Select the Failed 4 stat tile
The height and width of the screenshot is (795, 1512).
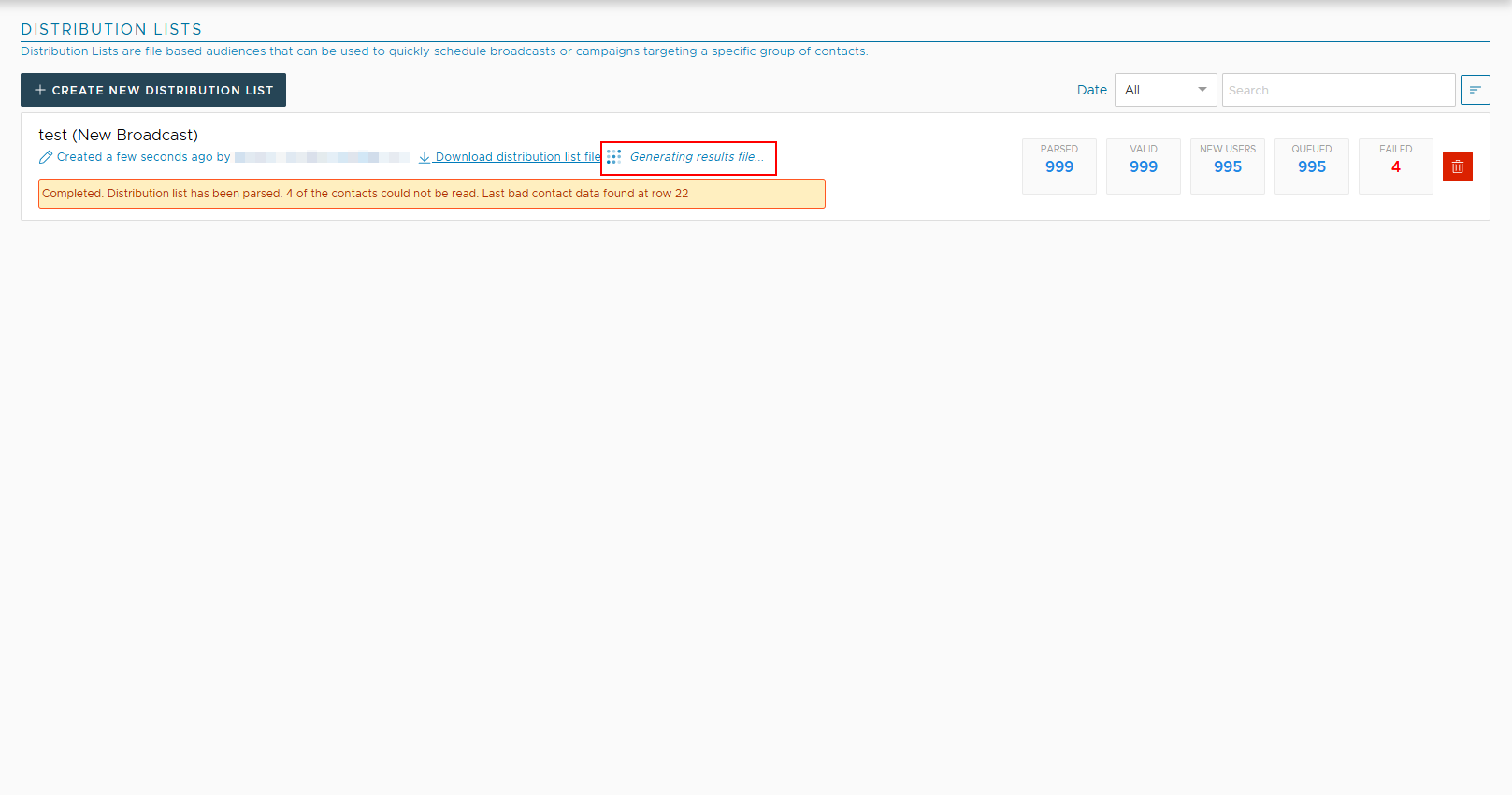(x=1395, y=166)
